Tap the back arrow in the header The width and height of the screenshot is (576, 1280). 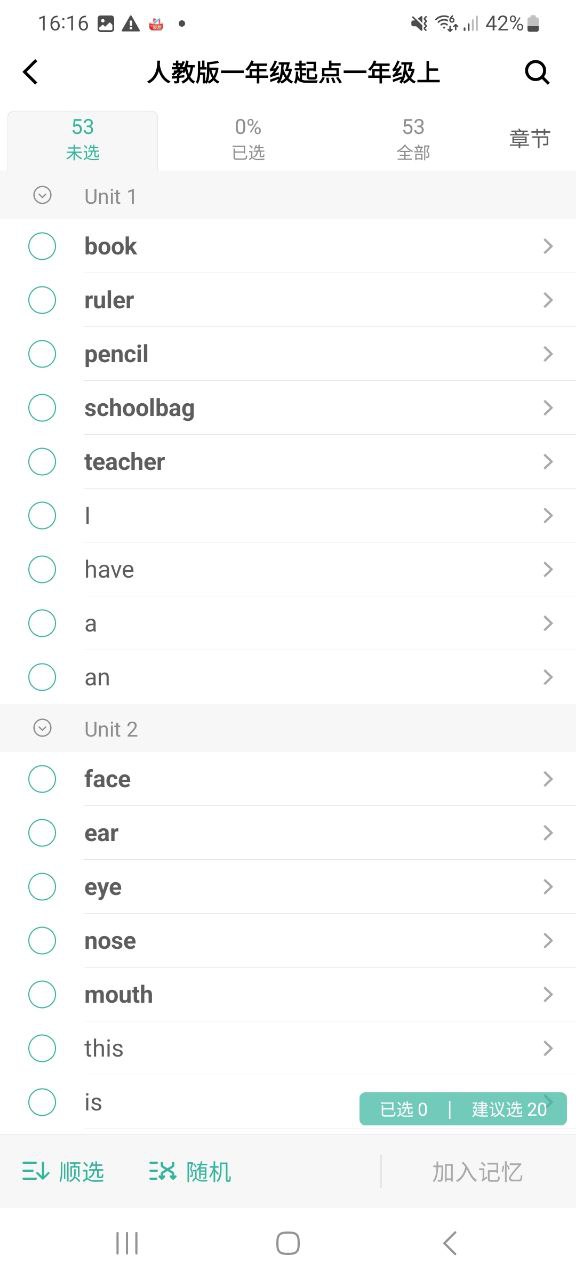[31, 72]
